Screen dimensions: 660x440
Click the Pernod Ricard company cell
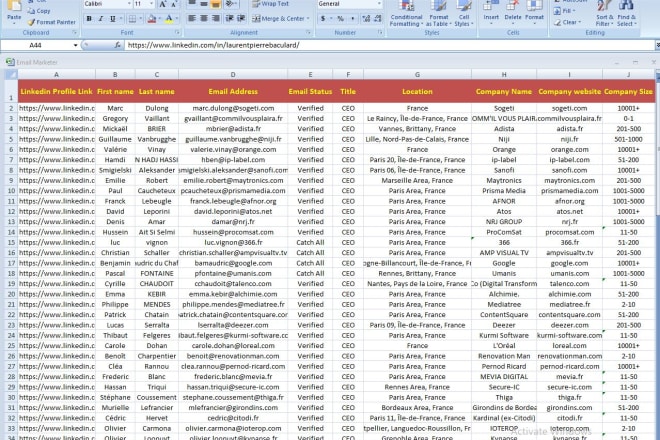504,366
